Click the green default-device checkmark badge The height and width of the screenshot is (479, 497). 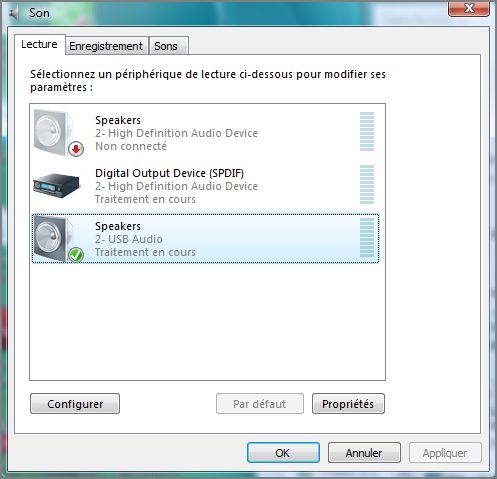[76, 255]
